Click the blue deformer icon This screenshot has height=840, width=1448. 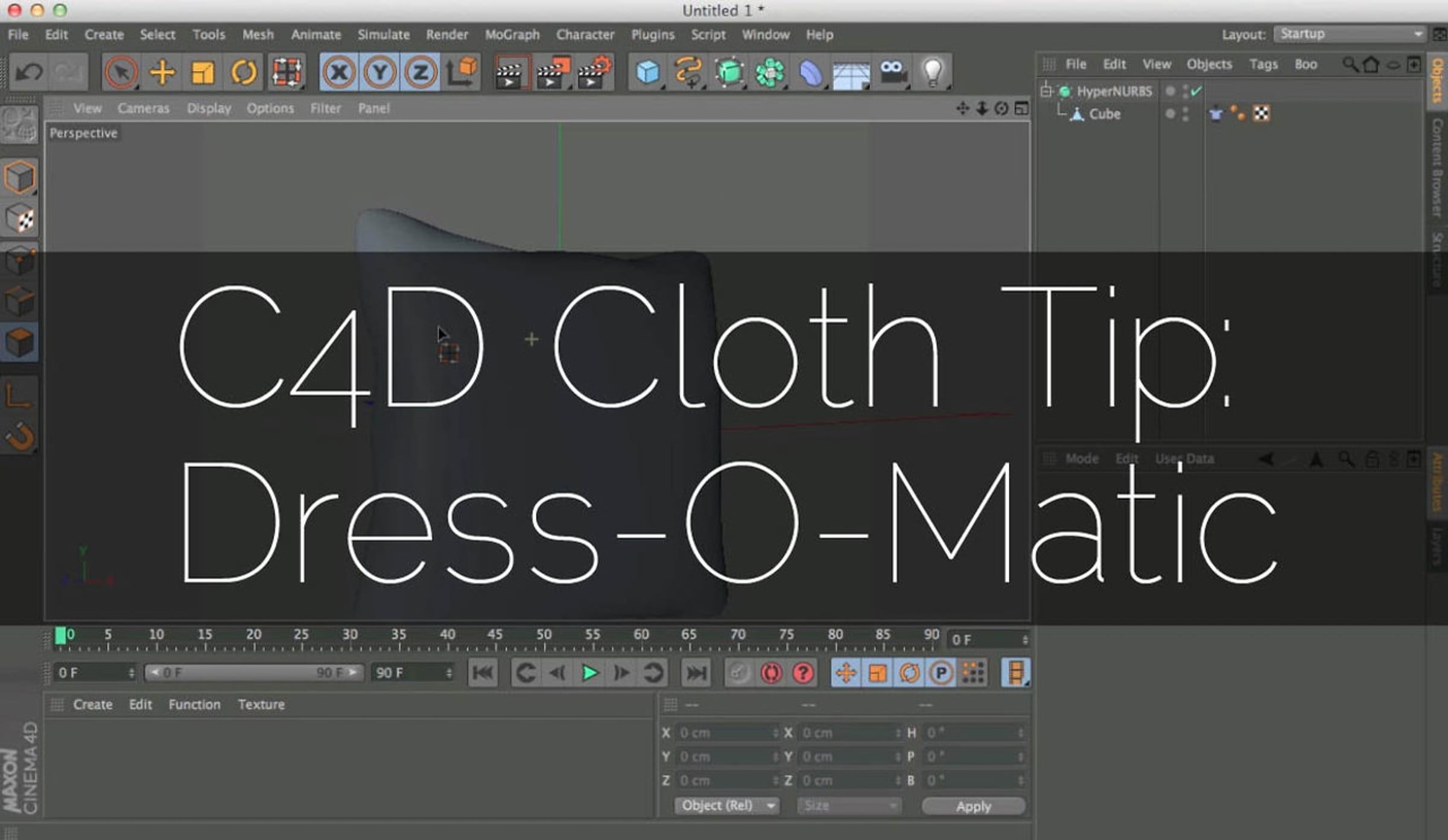point(811,72)
